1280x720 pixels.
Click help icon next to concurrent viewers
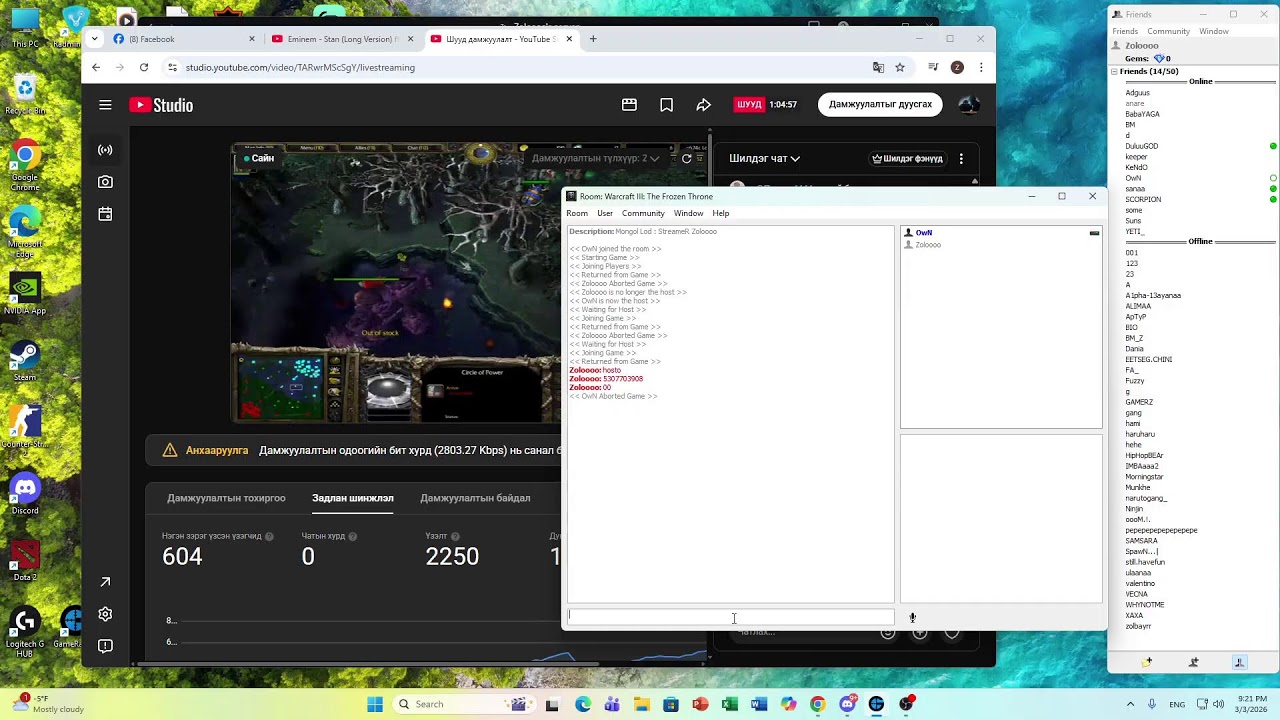269,537
